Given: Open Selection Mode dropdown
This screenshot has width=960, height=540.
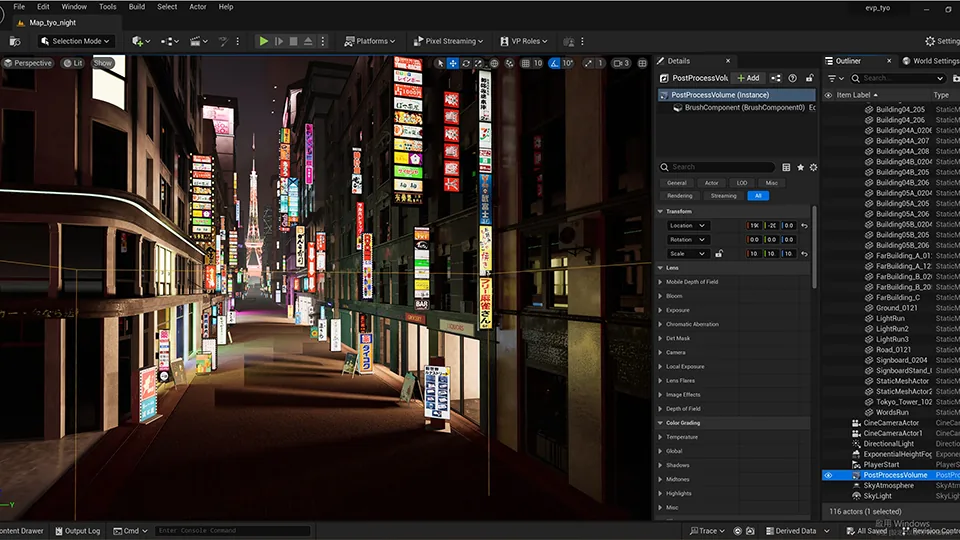Looking at the screenshot, I should click(x=75, y=41).
